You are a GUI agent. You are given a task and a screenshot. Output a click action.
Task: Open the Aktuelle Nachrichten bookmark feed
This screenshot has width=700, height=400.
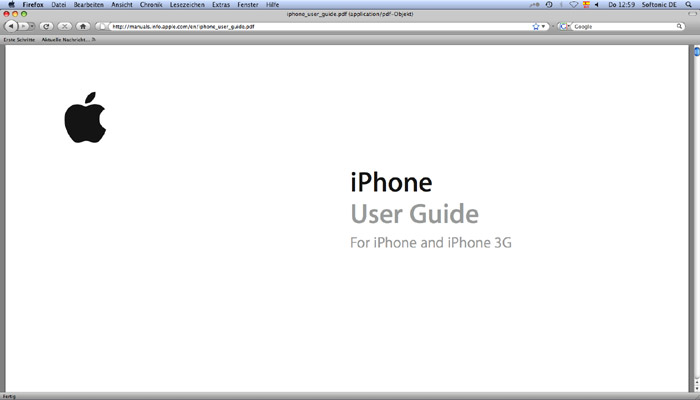click(x=67, y=38)
